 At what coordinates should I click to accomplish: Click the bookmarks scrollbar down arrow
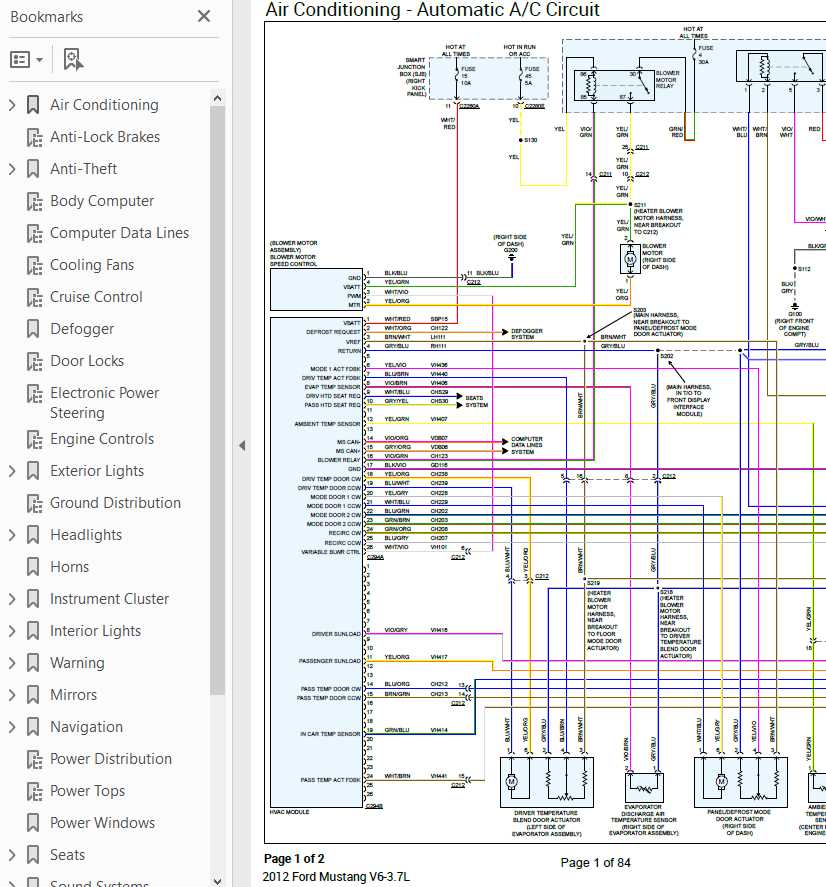click(x=217, y=880)
